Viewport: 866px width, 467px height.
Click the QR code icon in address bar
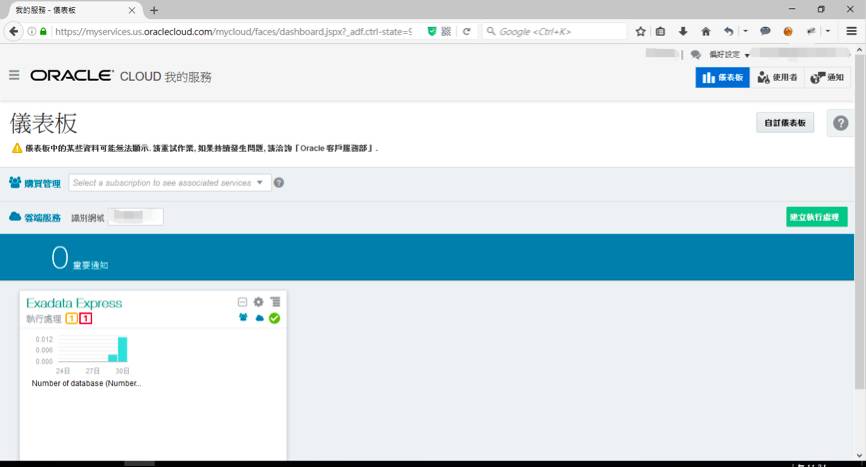click(x=446, y=31)
